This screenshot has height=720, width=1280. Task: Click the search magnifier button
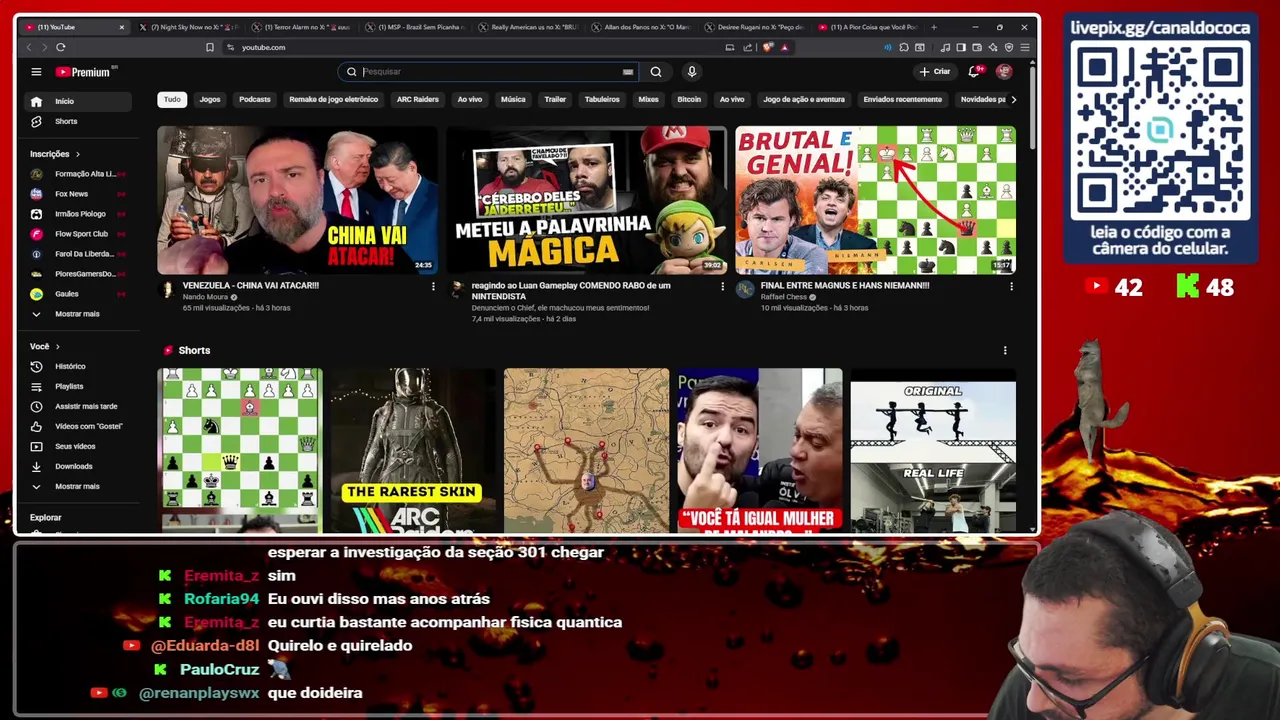click(656, 71)
